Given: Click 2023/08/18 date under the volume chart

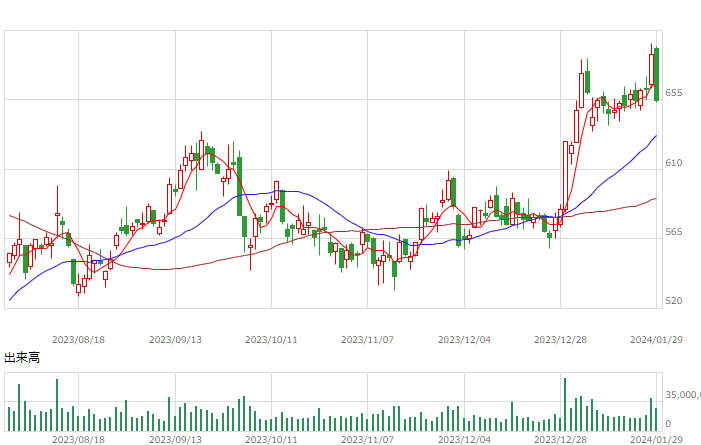Looking at the screenshot, I should (78, 440).
